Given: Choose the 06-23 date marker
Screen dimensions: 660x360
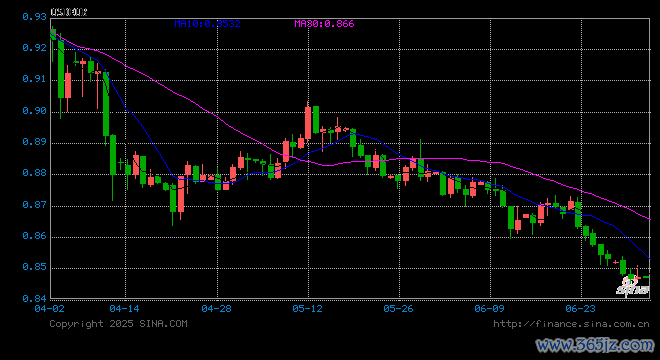Looking at the screenshot, I should 580,309.
